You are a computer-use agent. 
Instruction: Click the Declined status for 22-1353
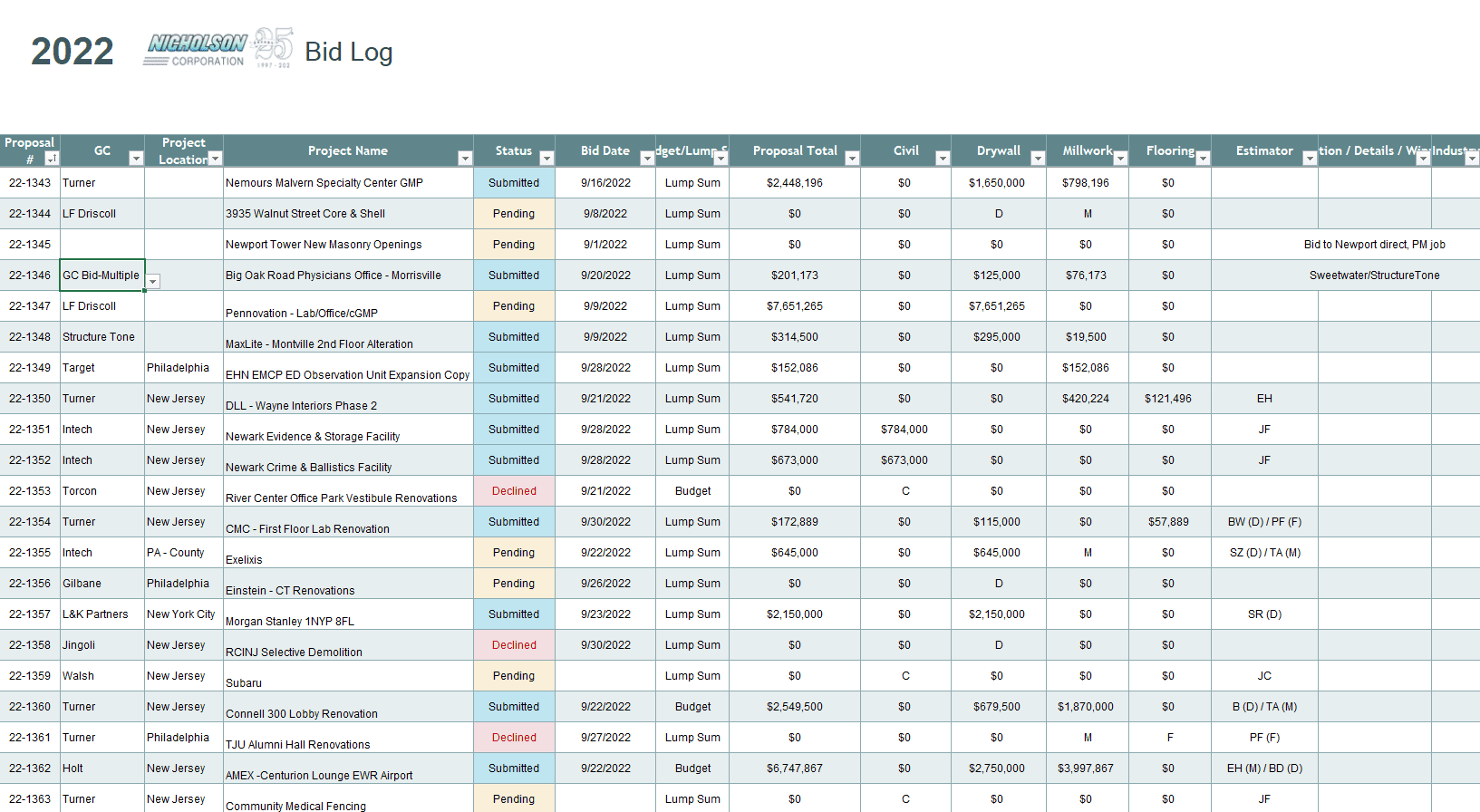point(514,491)
